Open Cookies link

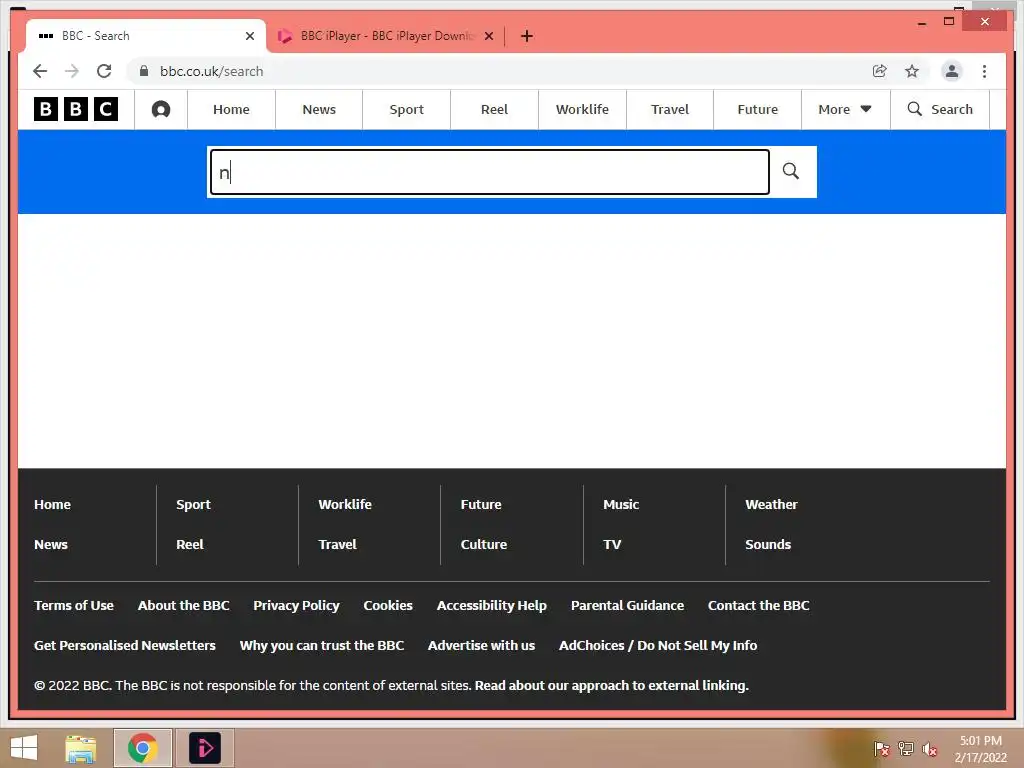[x=388, y=605]
